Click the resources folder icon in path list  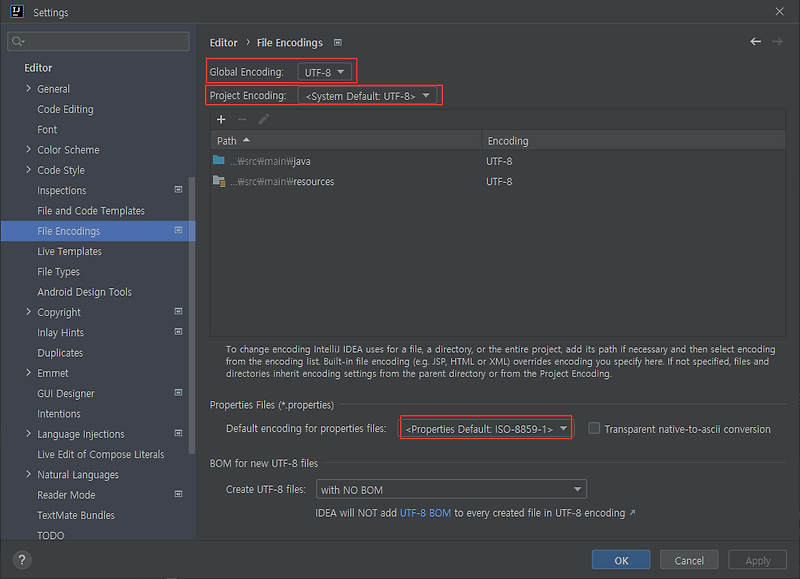[222, 181]
